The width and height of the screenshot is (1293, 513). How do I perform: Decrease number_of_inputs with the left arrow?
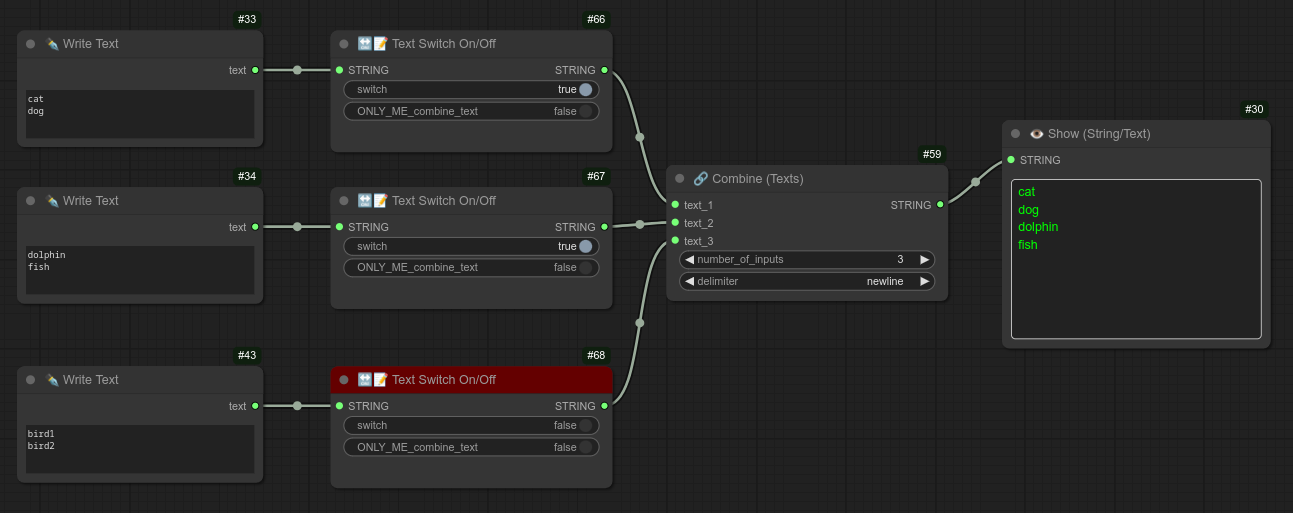pyautogui.click(x=689, y=260)
